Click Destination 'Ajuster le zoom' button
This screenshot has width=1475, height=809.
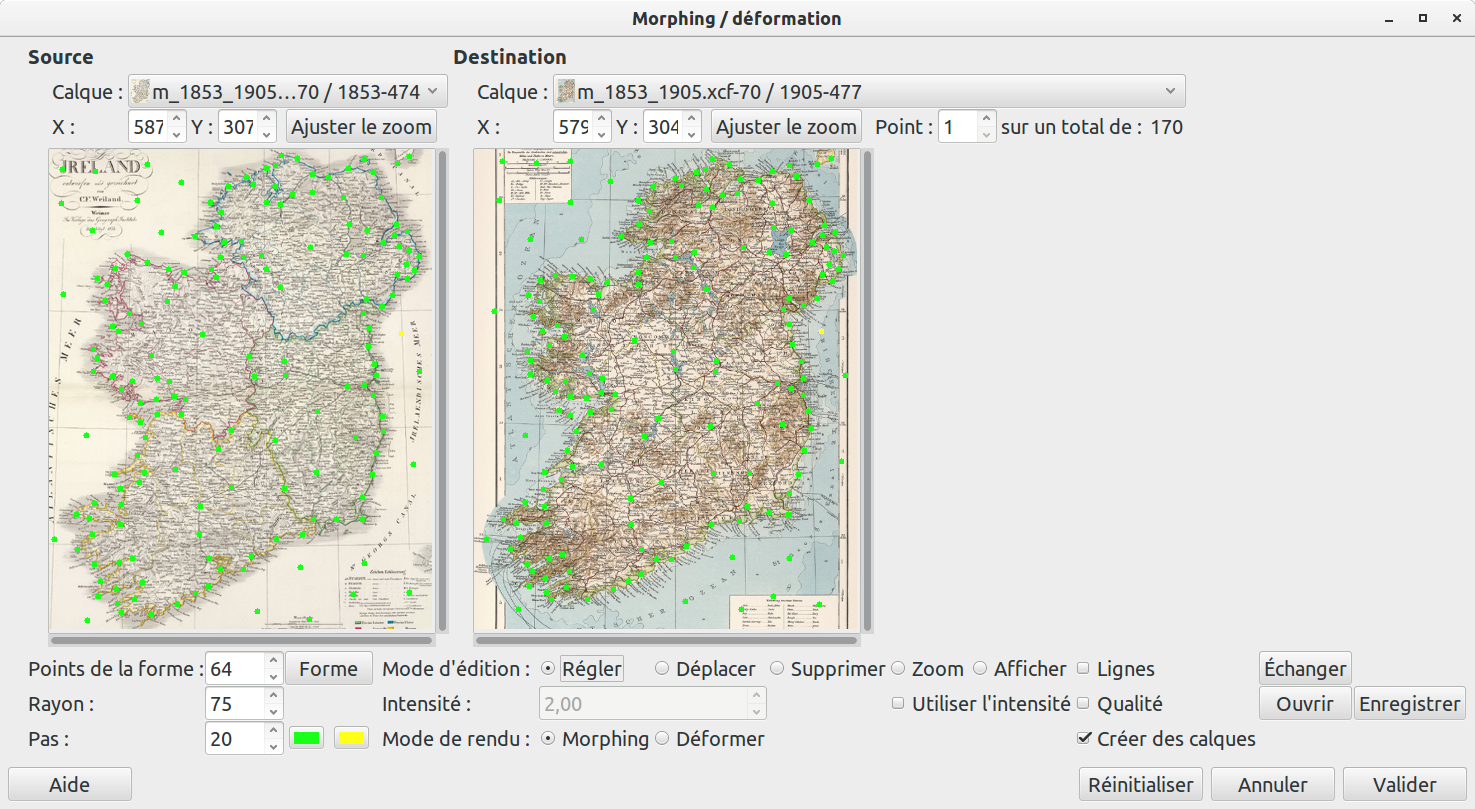(786, 127)
